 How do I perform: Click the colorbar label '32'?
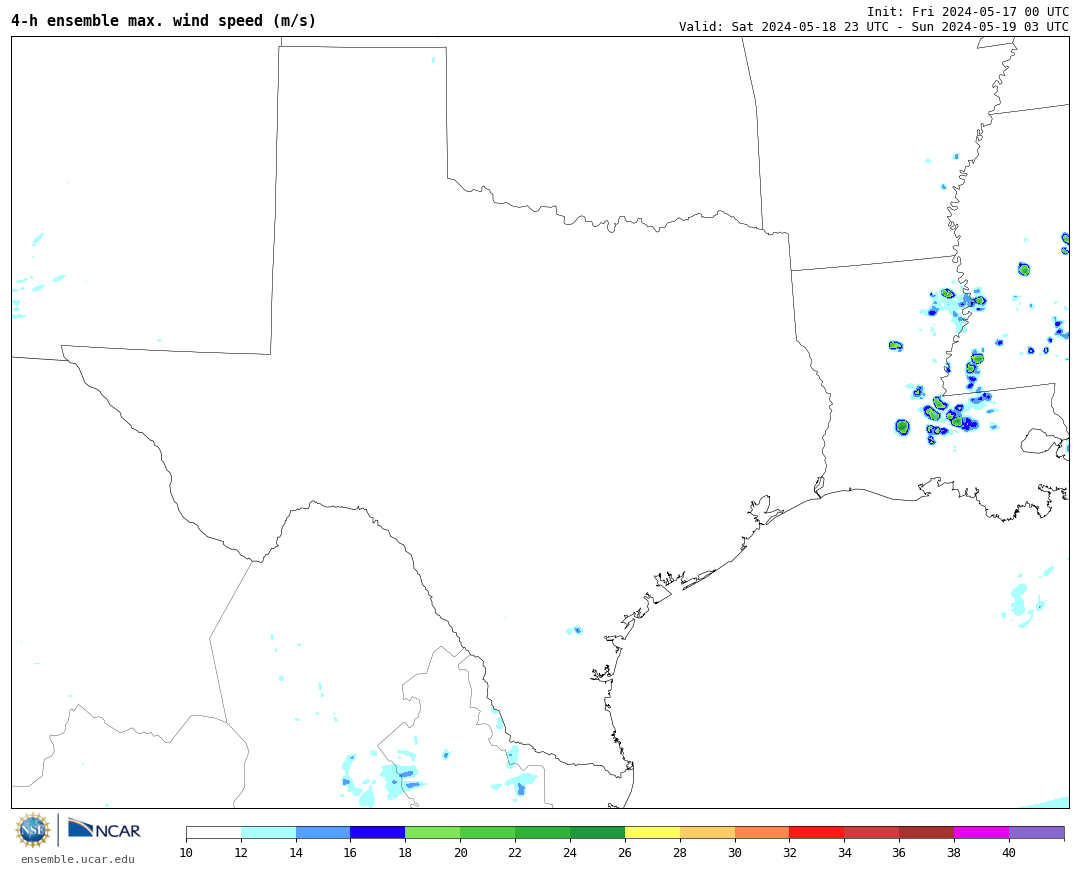click(x=789, y=852)
